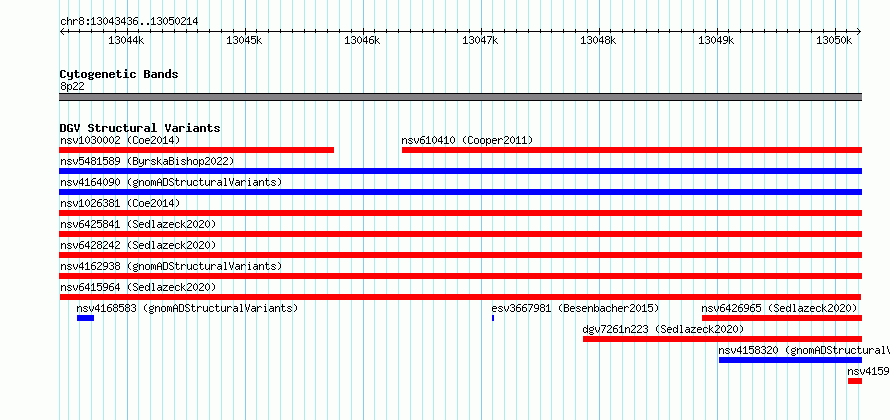This screenshot has height=420, width=890.
Task: Select the tiny blue esv3667981 marker
Action: coord(493,318)
